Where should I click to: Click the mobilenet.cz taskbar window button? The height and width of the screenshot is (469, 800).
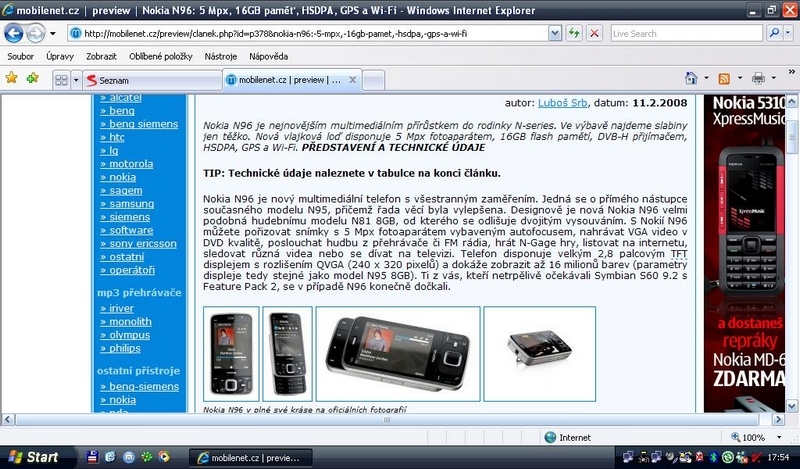coord(249,458)
